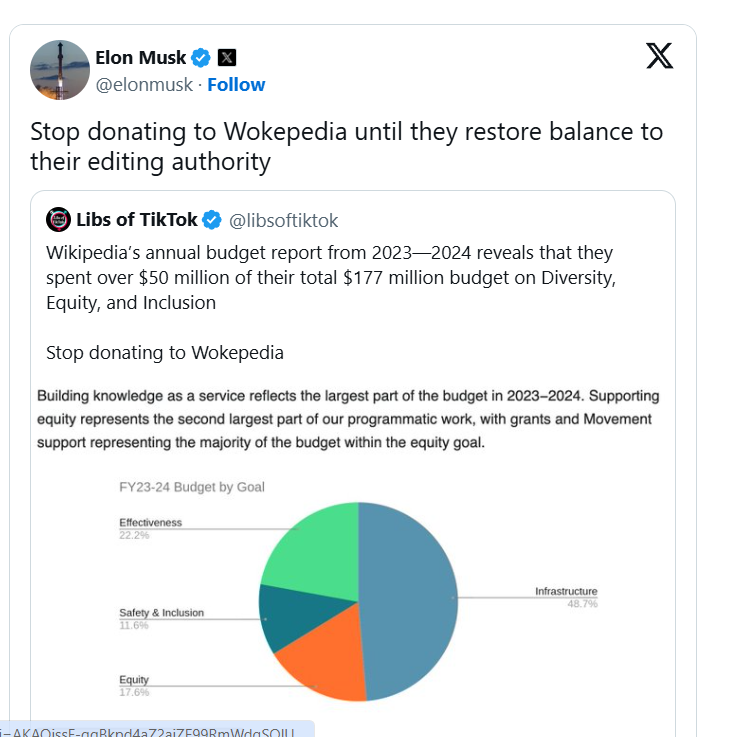This screenshot has height=737, width=738.
Task: Click the "FY23-24 Budget by Goal" chart title
Action: coord(192,487)
